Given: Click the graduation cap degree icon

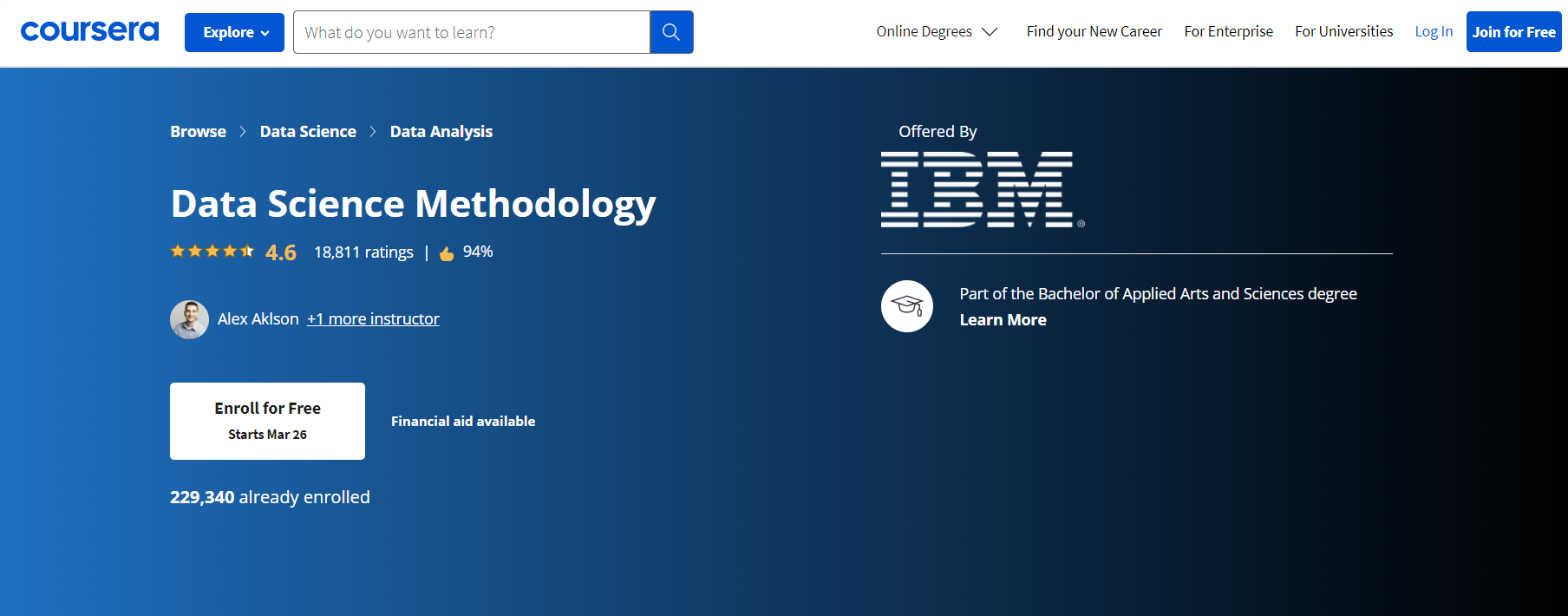Looking at the screenshot, I should (907, 306).
